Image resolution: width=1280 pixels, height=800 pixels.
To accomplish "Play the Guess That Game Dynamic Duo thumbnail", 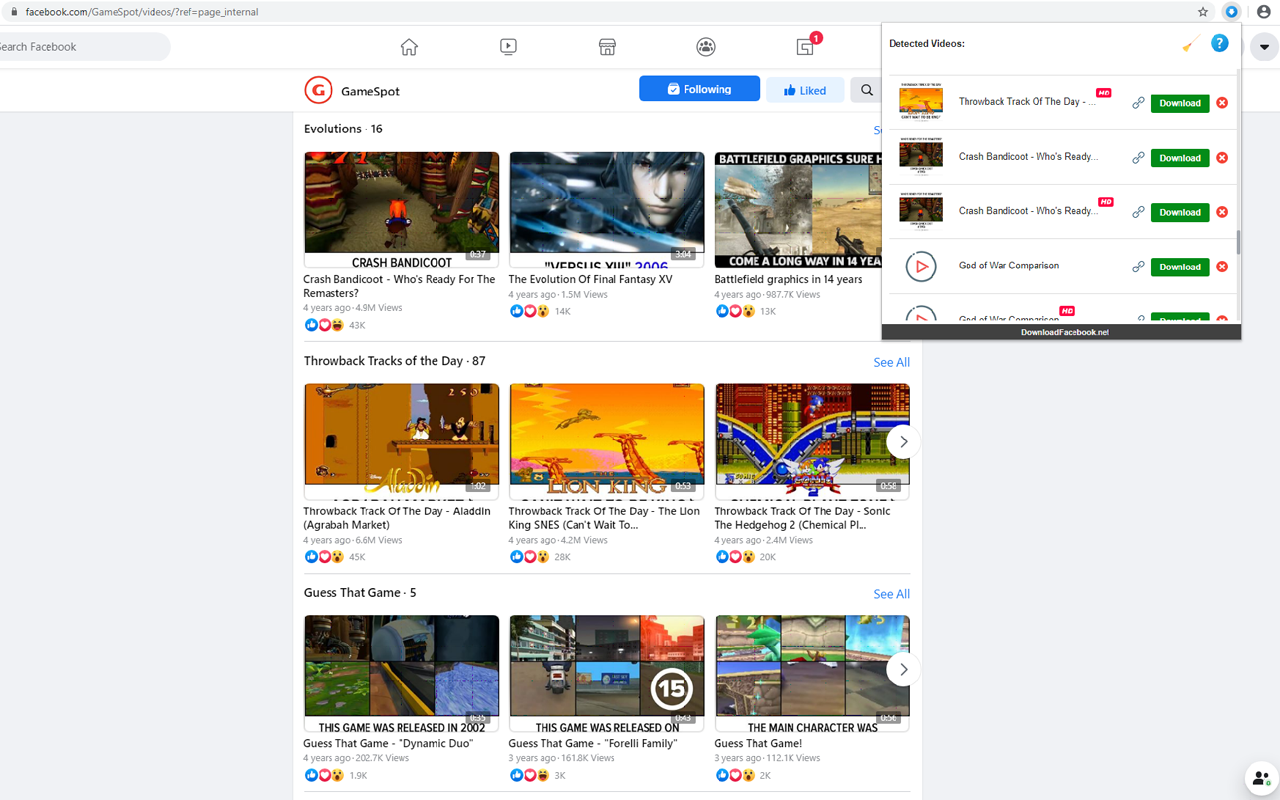I will pos(401,674).
